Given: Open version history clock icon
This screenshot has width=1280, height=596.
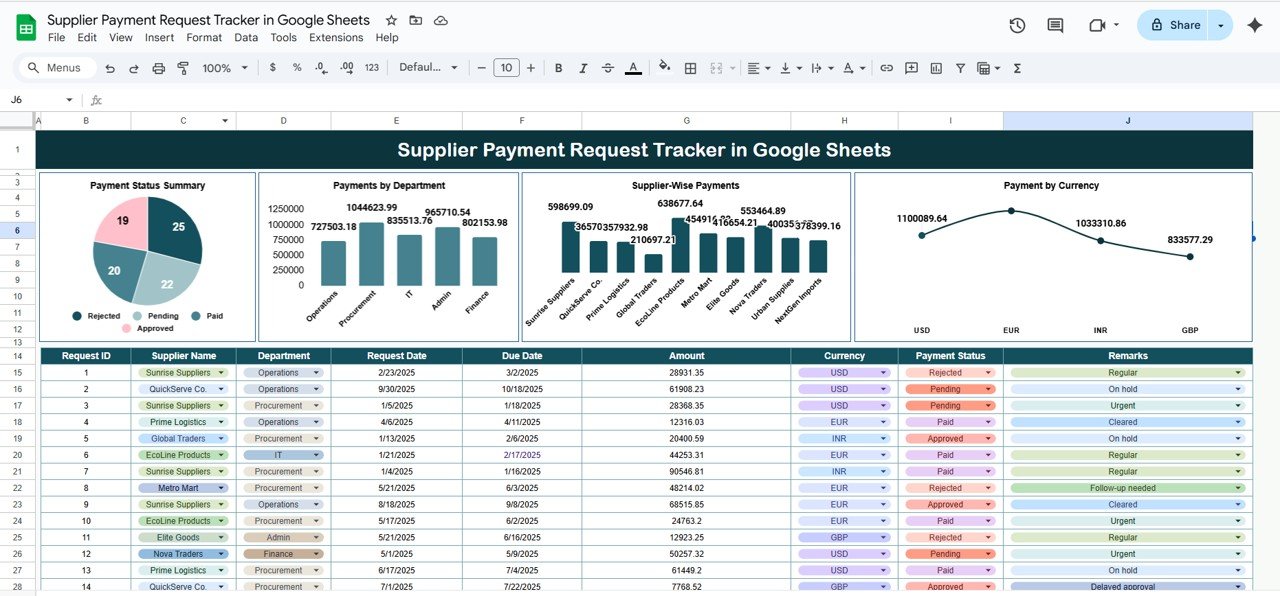Looking at the screenshot, I should [1017, 25].
